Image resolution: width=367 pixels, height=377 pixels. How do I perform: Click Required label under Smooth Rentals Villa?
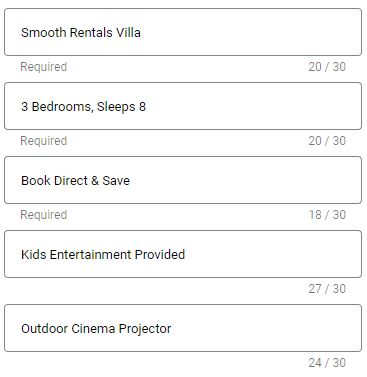click(44, 67)
